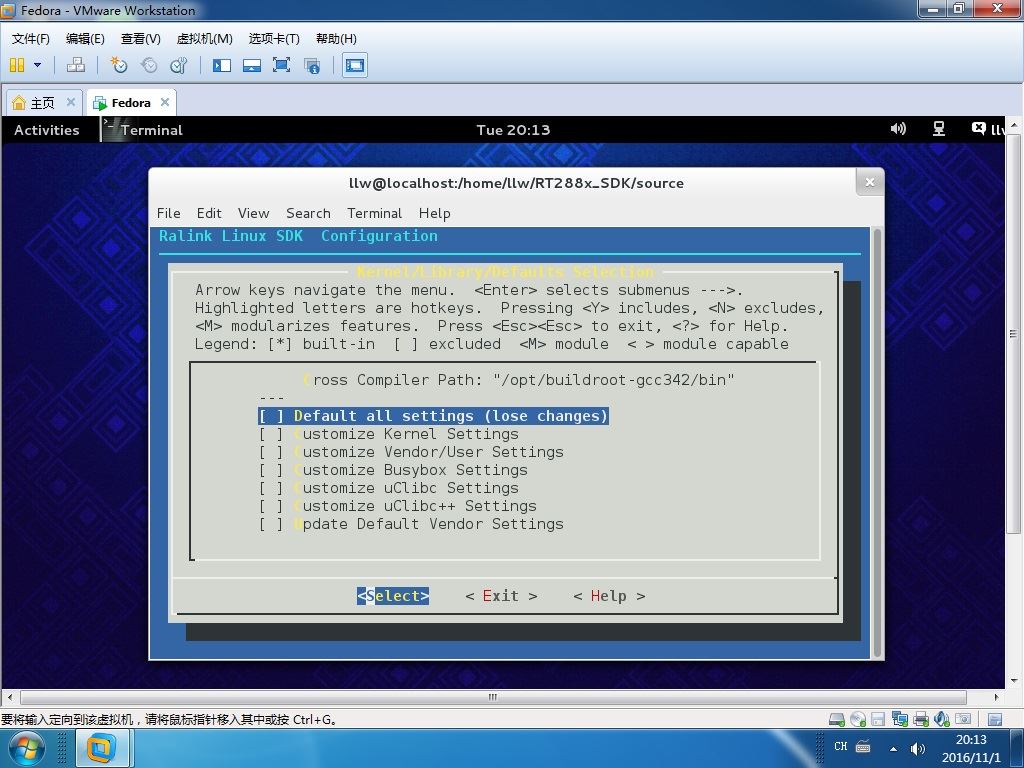Toggle Default all settings checkbox

pos(271,416)
